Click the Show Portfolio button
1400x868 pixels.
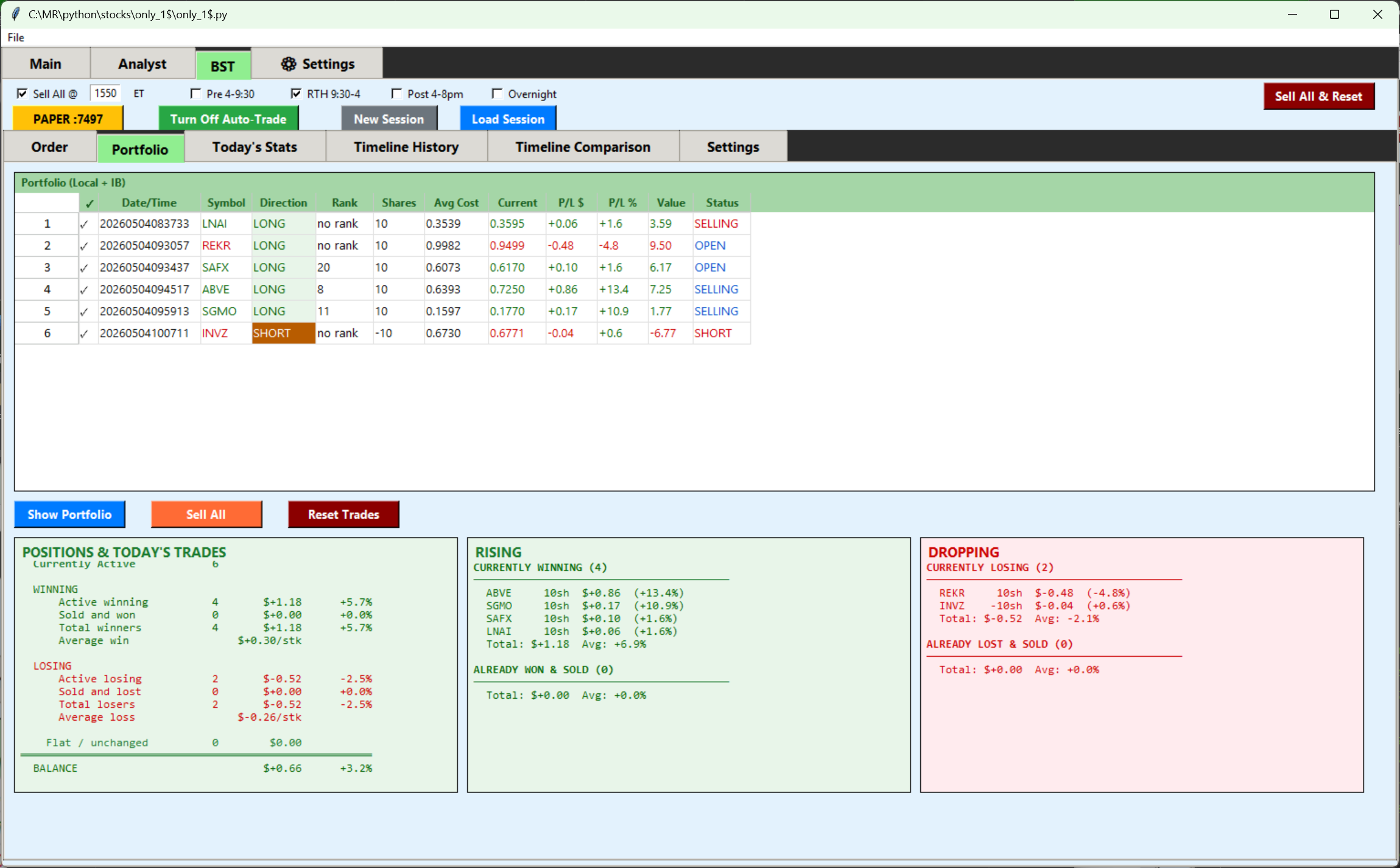(x=69, y=514)
